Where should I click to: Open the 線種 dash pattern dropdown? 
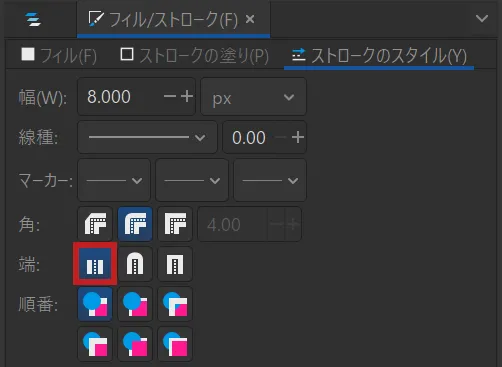(x=147, y=137)
